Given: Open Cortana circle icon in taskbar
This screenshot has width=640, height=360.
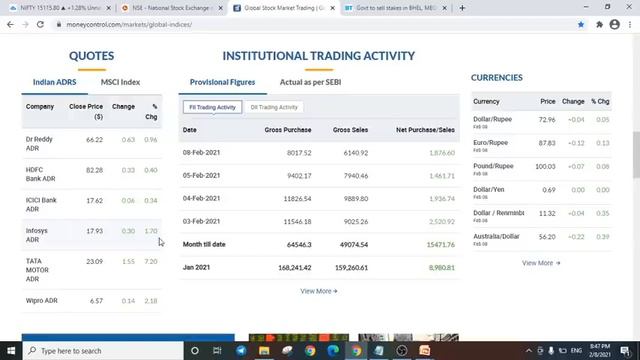Looking at the screenshot, I should pyautogui.click(x=195, y=351).
